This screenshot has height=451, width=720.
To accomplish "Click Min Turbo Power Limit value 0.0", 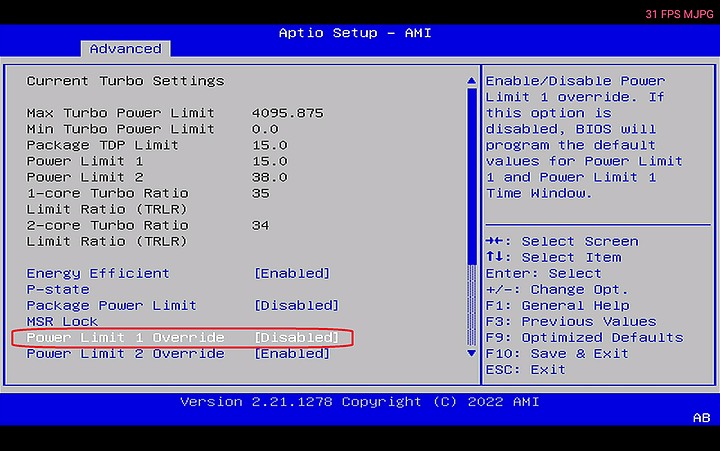I will click(265, 129).
